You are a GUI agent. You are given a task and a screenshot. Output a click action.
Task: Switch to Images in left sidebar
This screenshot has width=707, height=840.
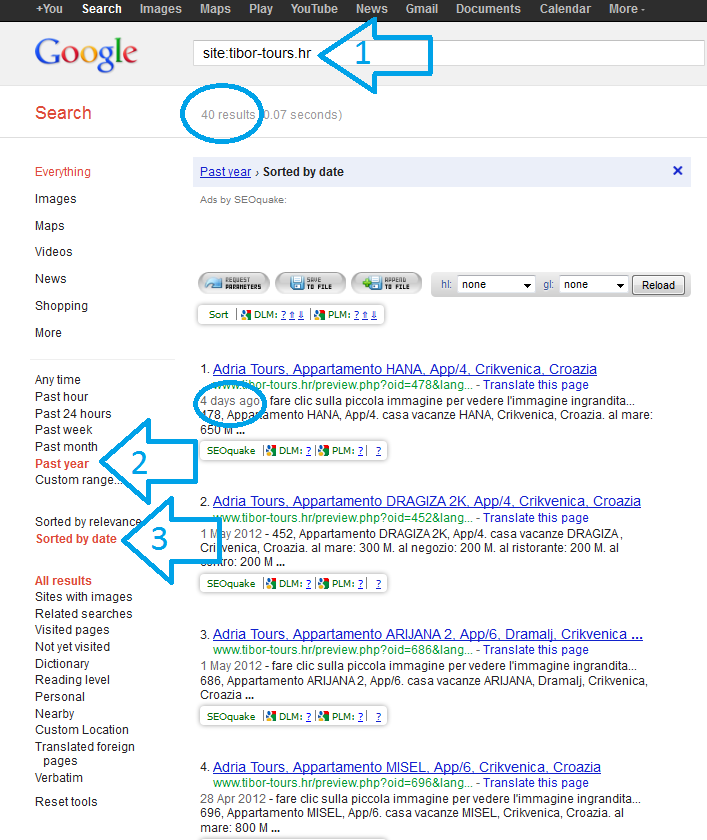click(55, 199)
